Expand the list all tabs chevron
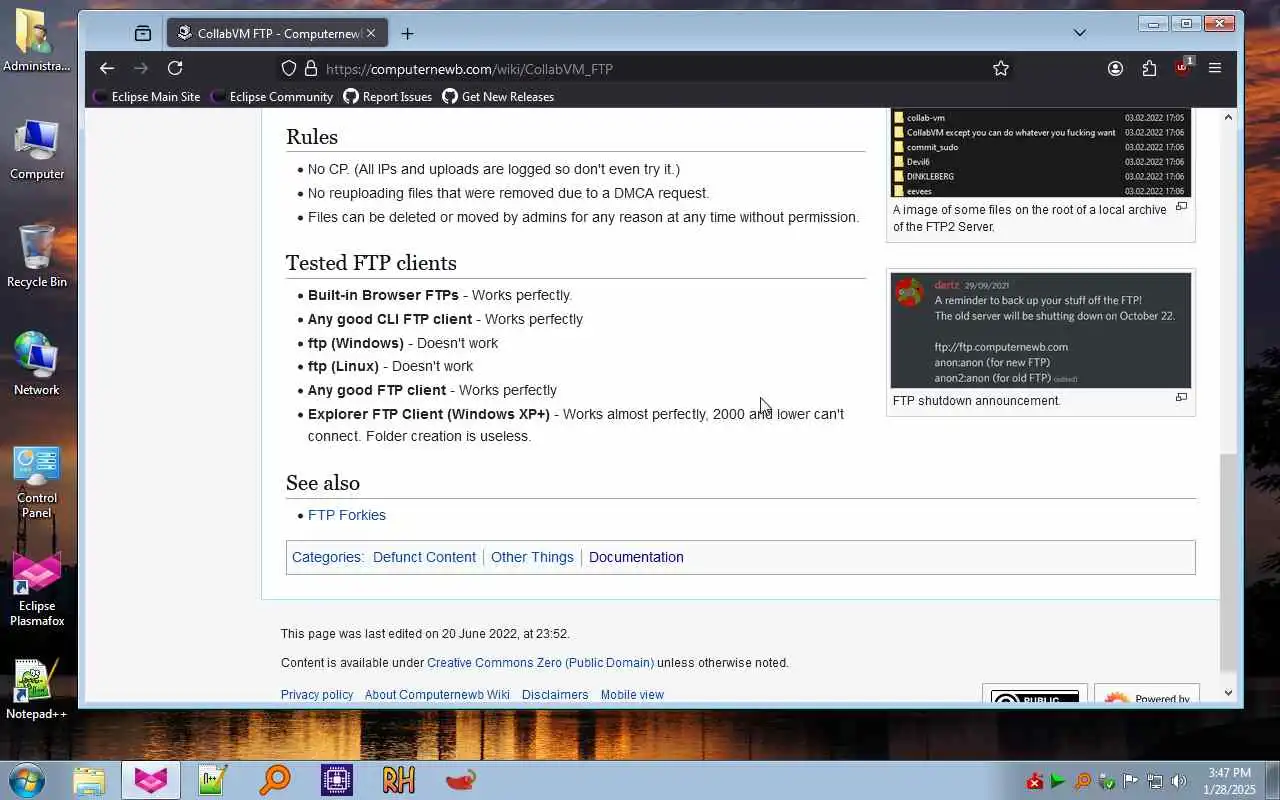This screenshot has width=1280, height=800. click(x=1080, y=33)
